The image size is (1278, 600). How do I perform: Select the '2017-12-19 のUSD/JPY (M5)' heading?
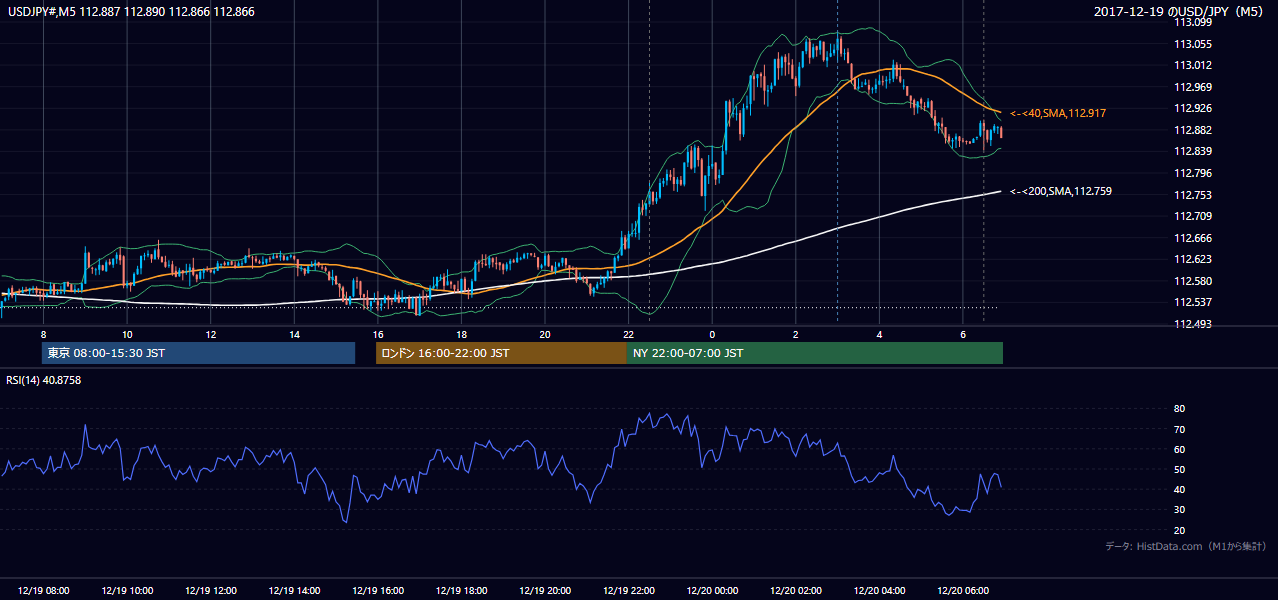pos(1180,11)
